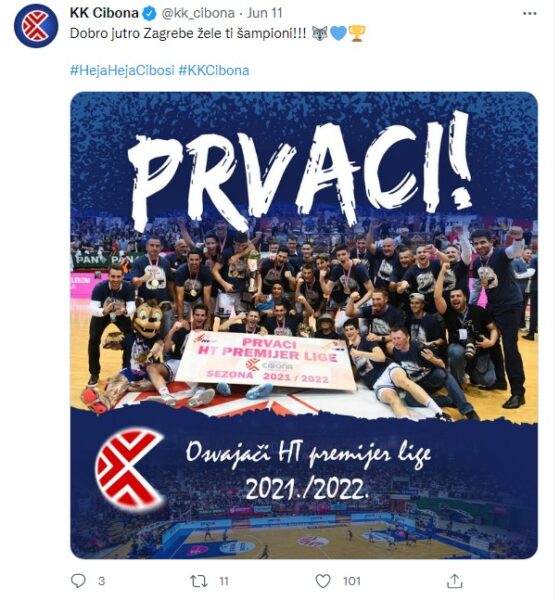Open the KK Cibona profile avatar

[36, 26]
